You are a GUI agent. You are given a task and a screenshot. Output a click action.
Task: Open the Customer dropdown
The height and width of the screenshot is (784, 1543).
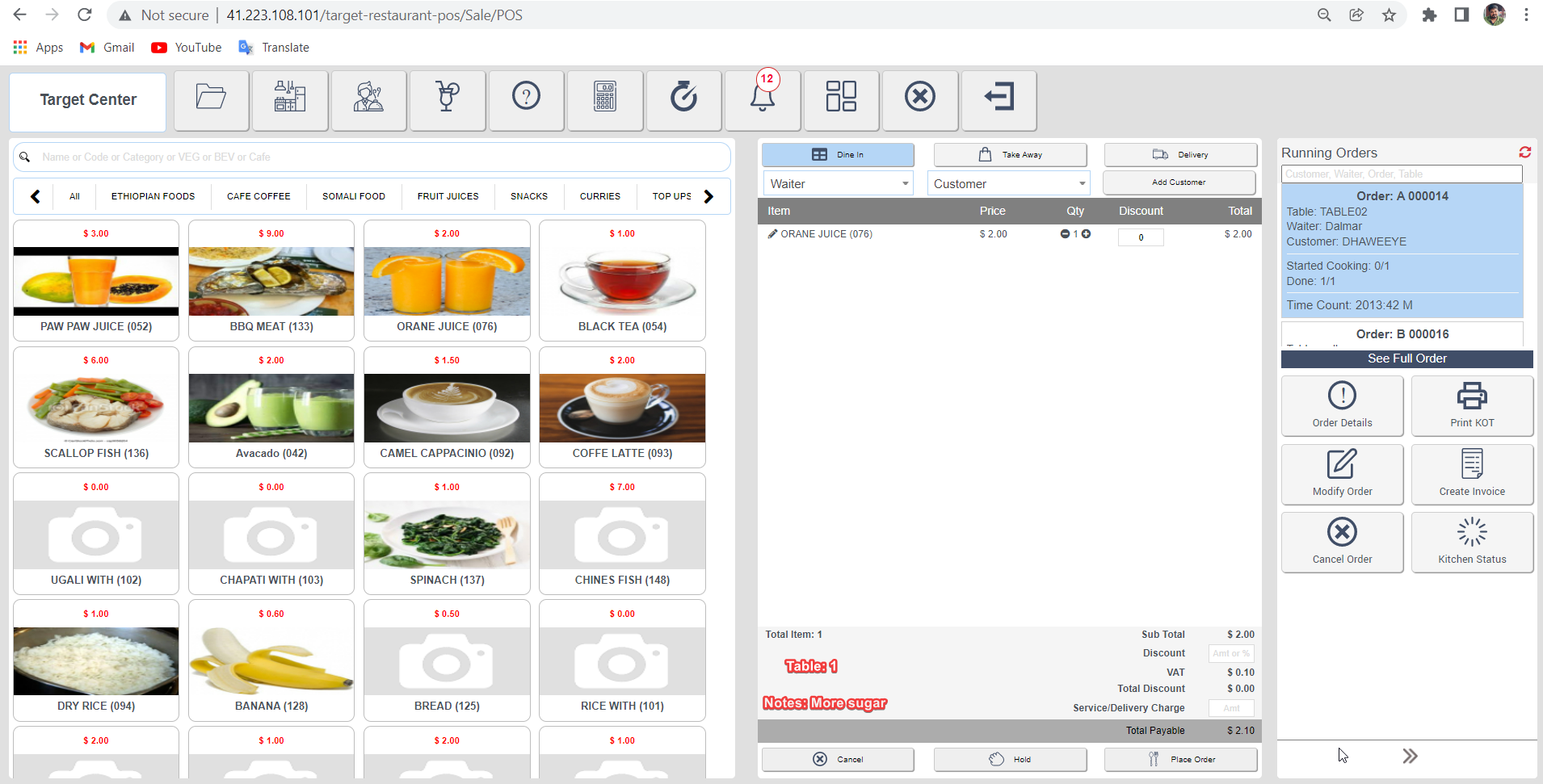pos(1008,184)
